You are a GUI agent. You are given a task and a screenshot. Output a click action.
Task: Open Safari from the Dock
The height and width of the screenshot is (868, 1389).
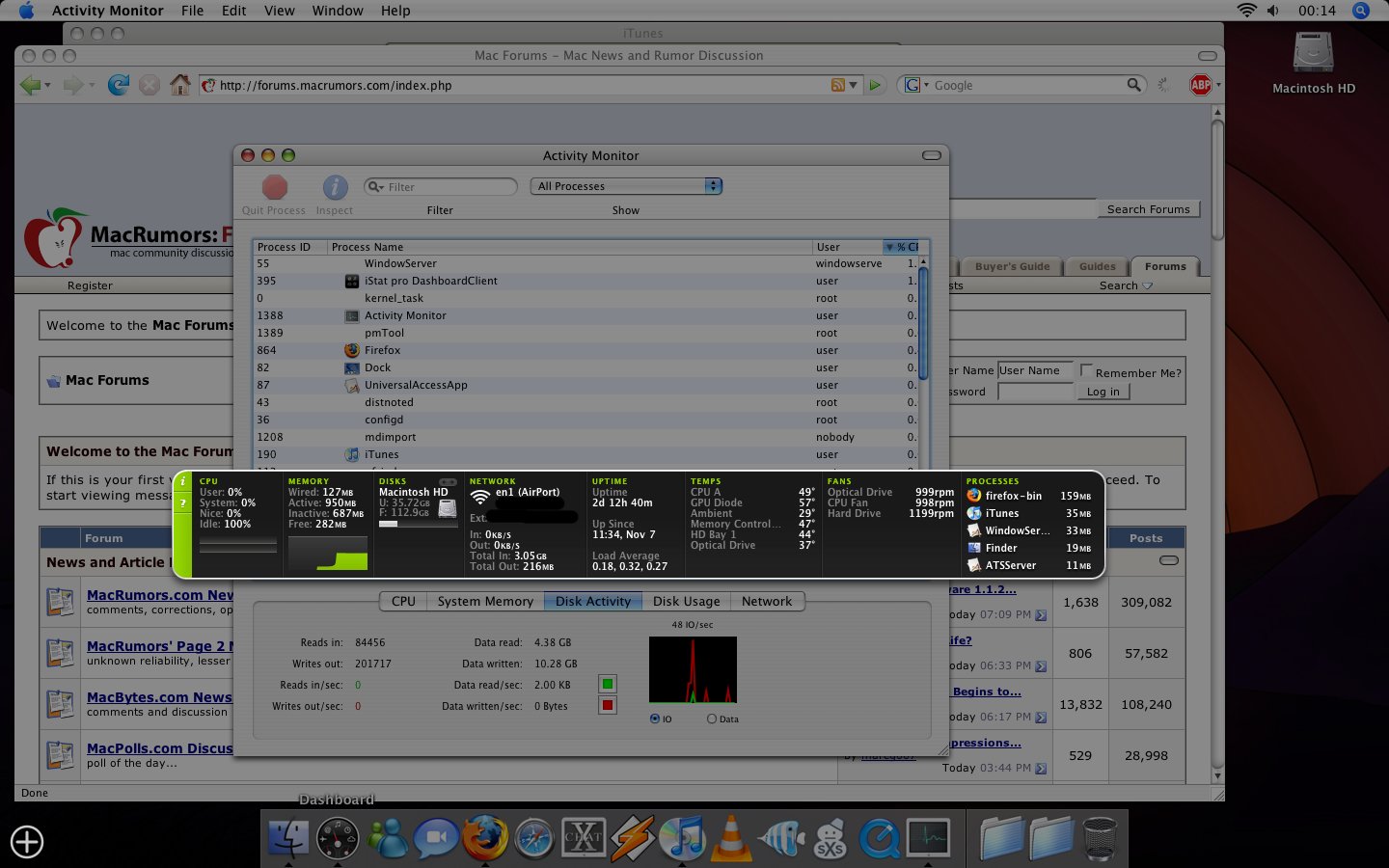[534, 837]
